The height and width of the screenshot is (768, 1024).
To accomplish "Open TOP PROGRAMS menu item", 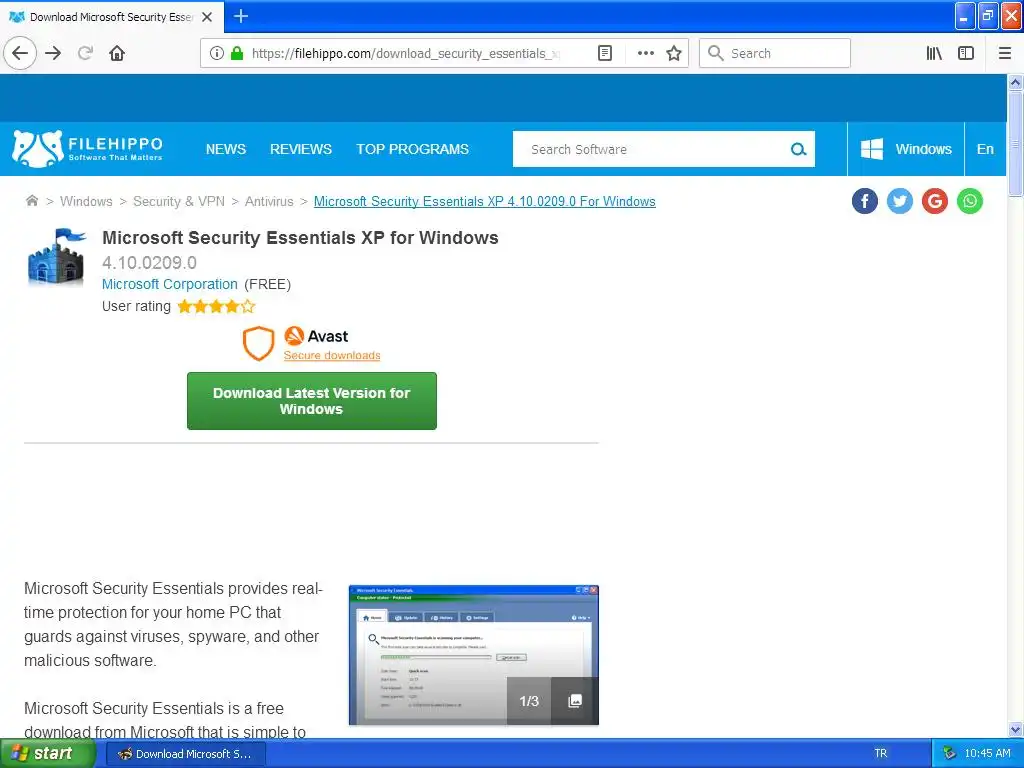I will coord(412,149).
